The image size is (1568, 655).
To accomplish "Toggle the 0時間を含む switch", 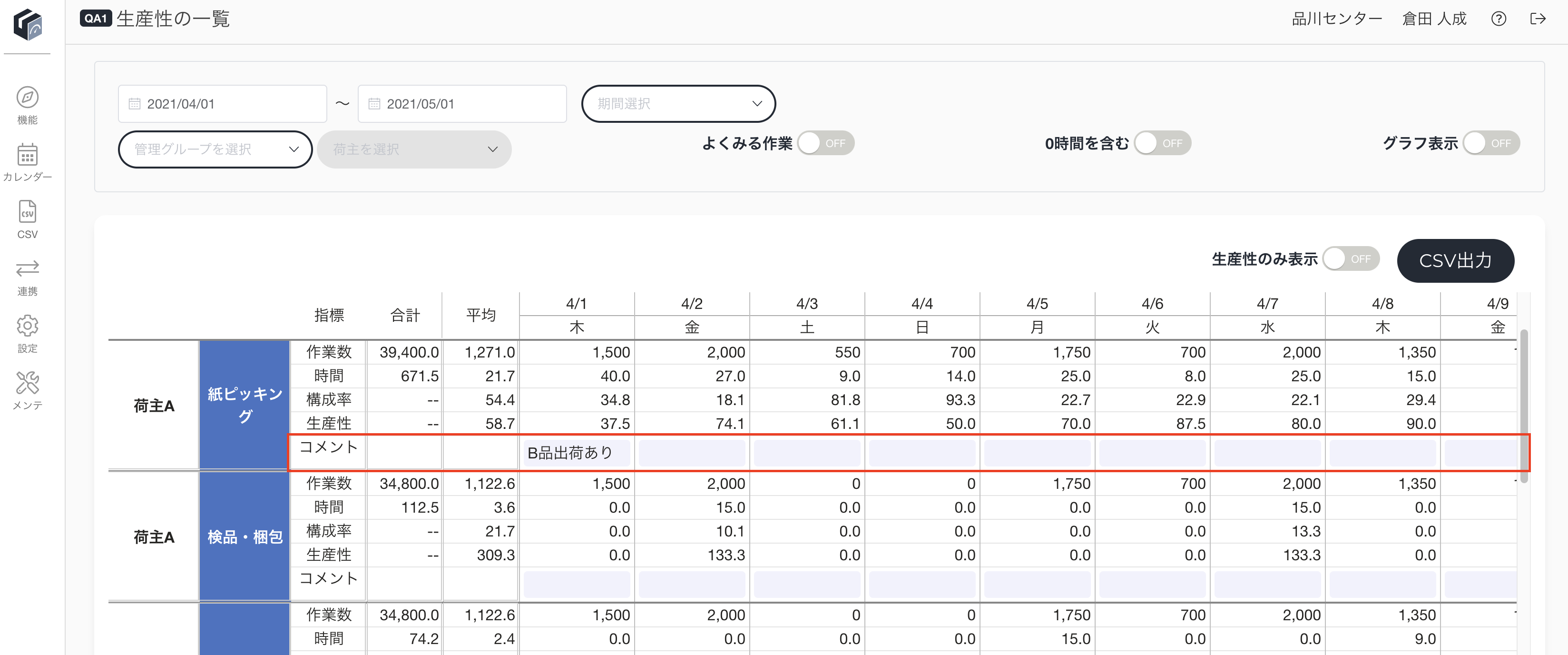I will [x=1163, y=143].
